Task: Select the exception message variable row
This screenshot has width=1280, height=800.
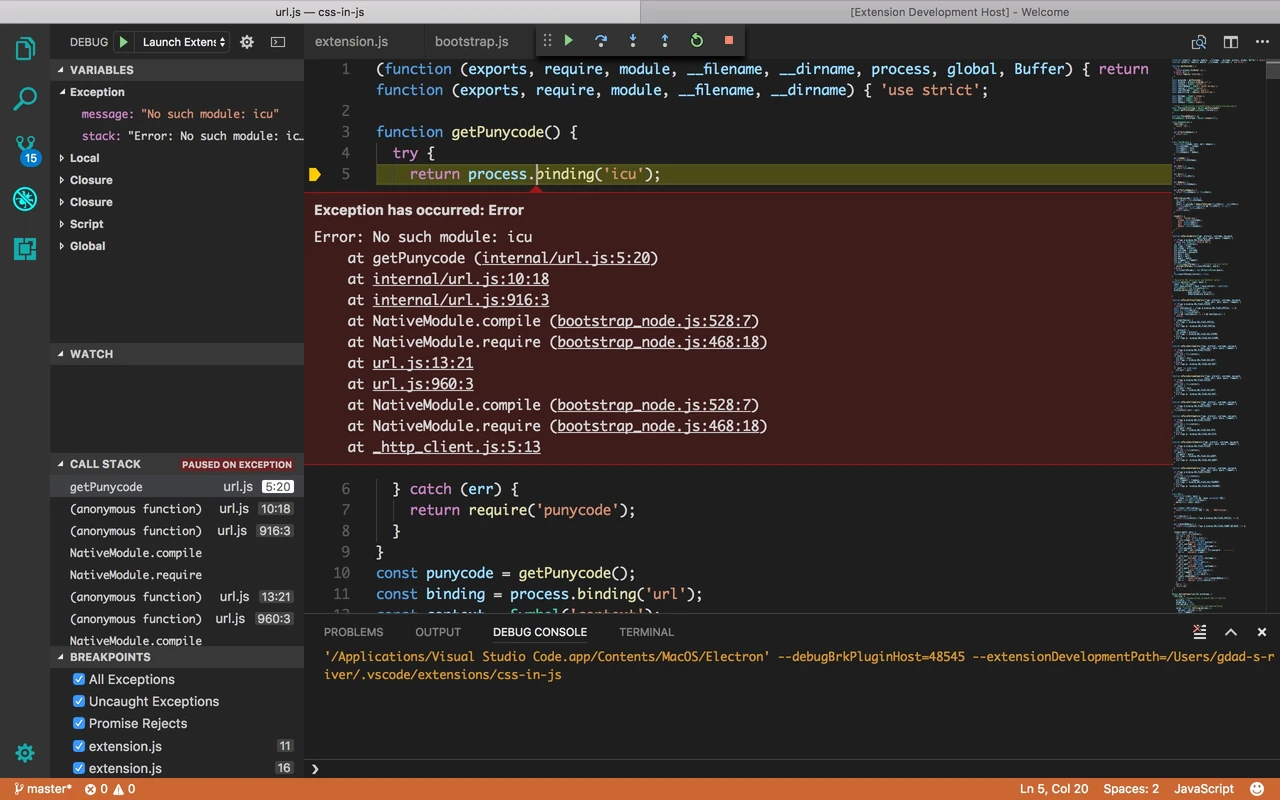Action: tap(177, 114)
